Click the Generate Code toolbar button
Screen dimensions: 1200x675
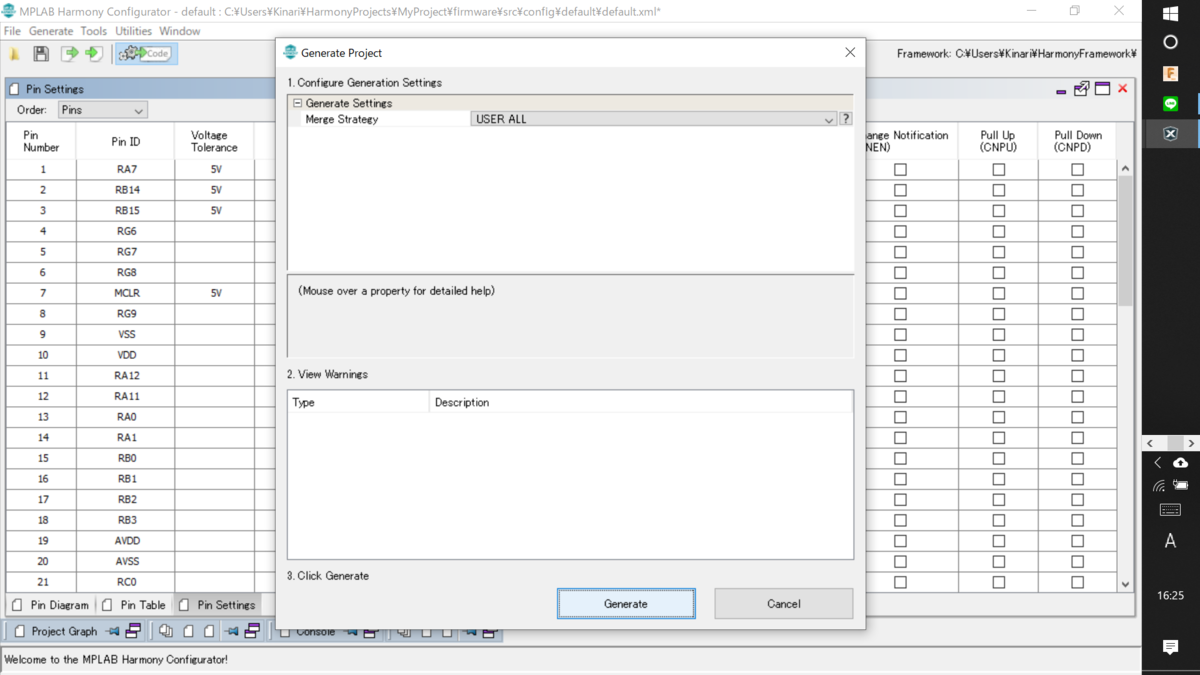click(x=146, y=54)
